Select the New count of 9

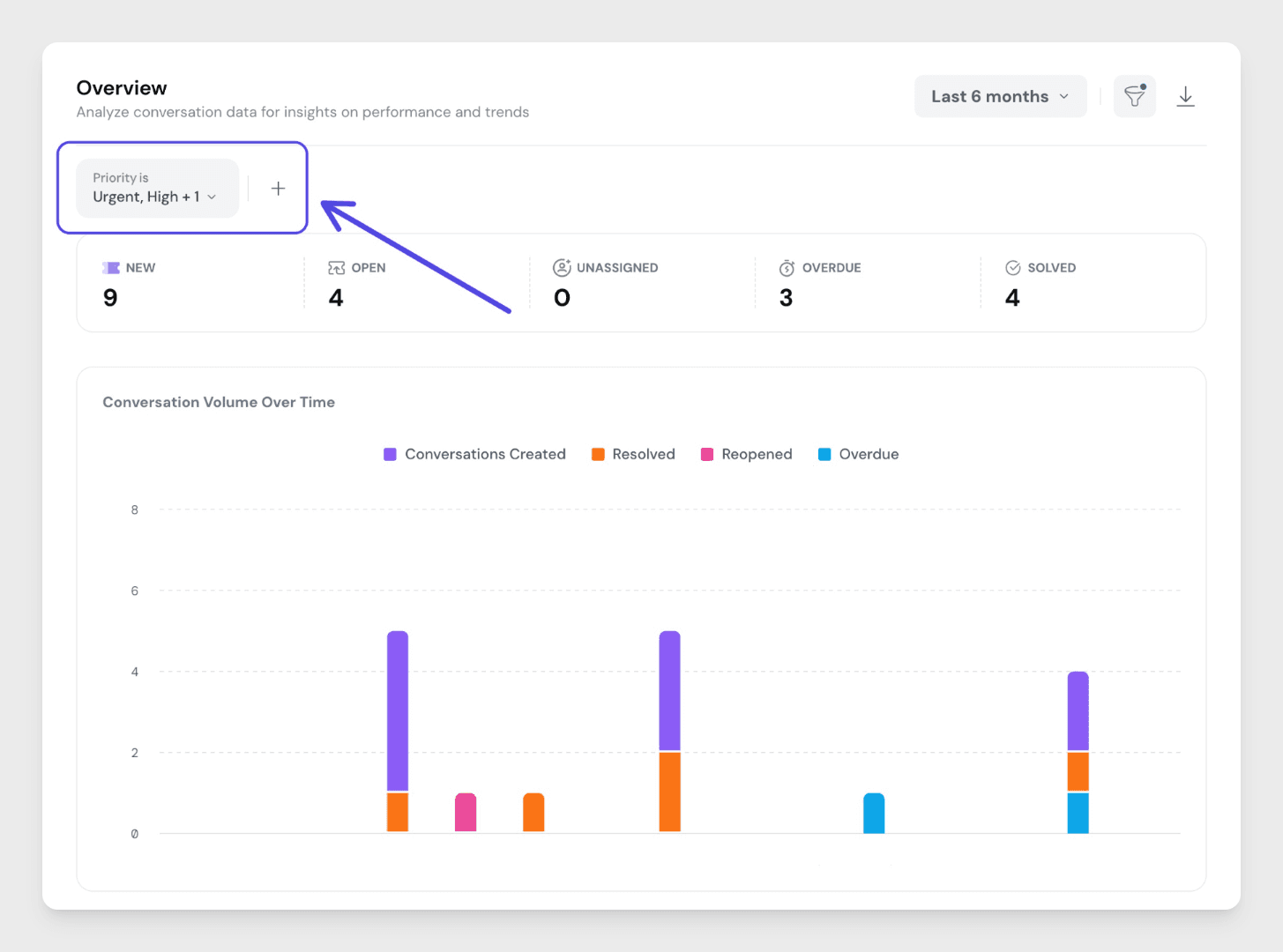110,298
